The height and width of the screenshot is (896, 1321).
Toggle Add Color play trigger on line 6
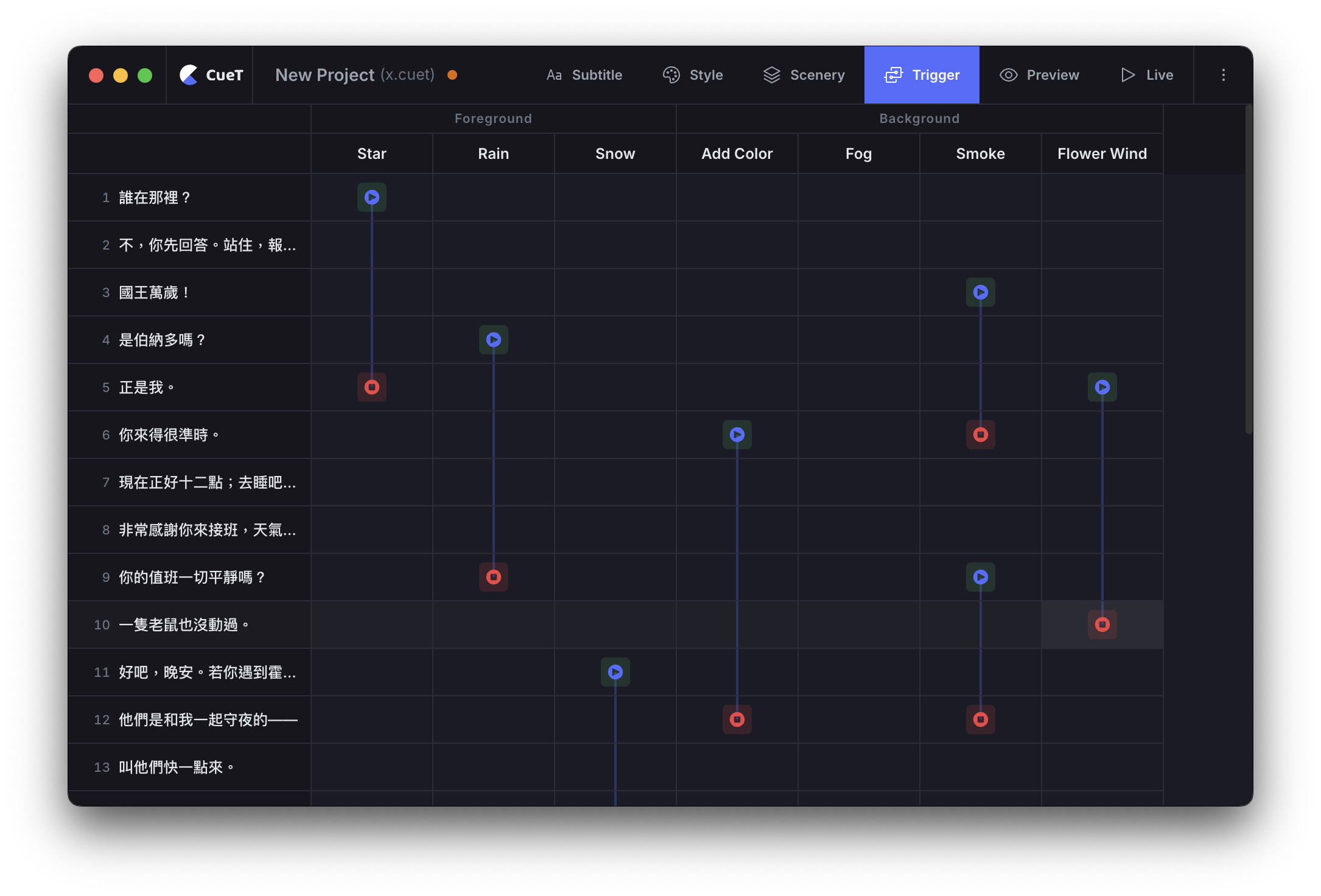coord(737,435)
